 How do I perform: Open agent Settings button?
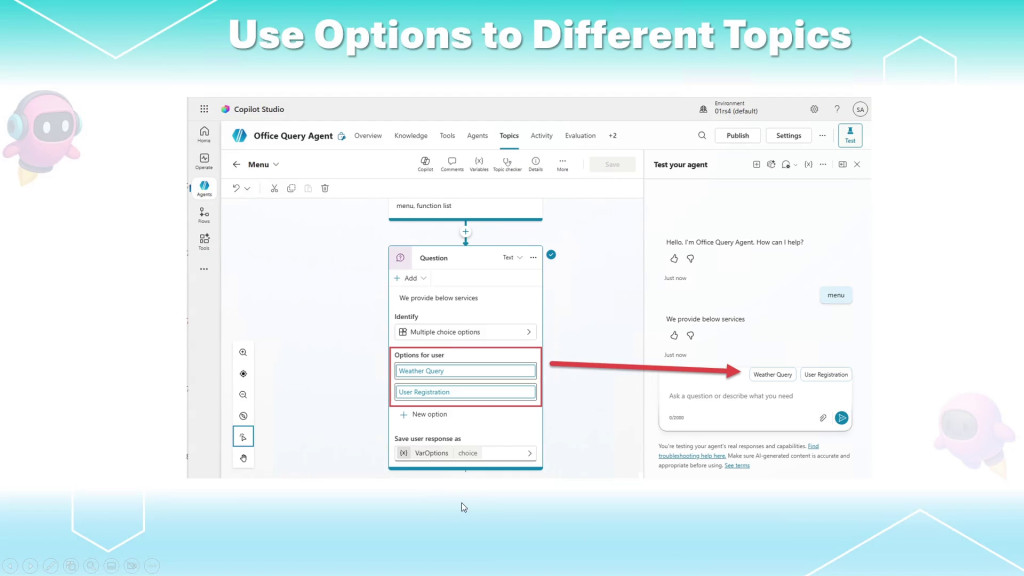coord(788,136)
